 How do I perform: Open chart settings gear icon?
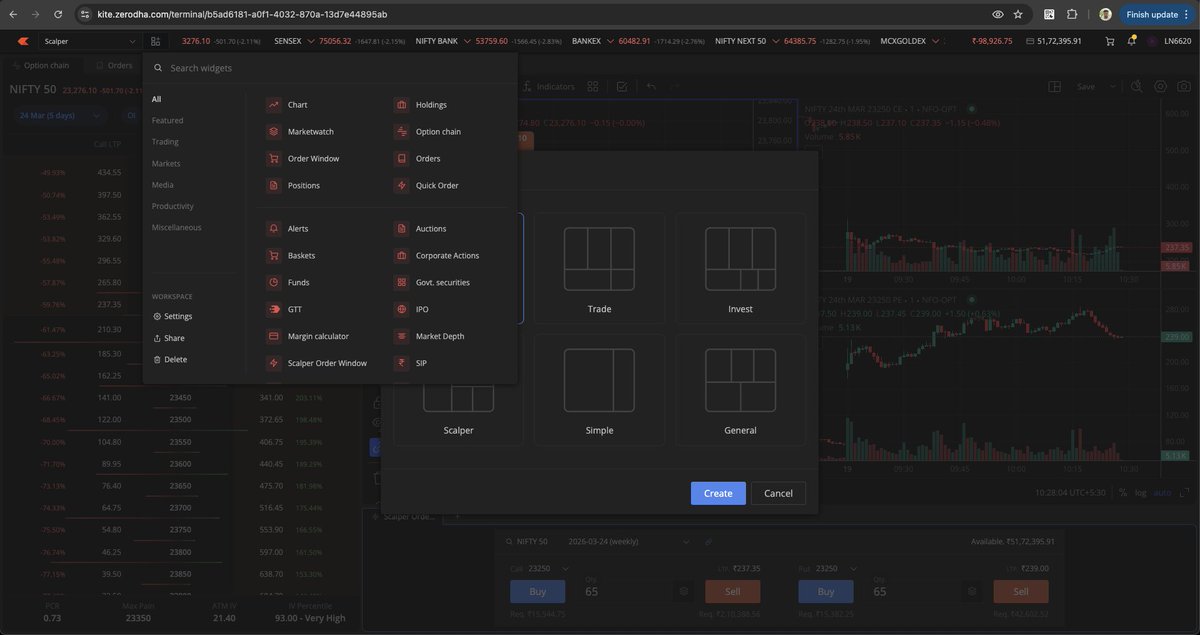1160,87
